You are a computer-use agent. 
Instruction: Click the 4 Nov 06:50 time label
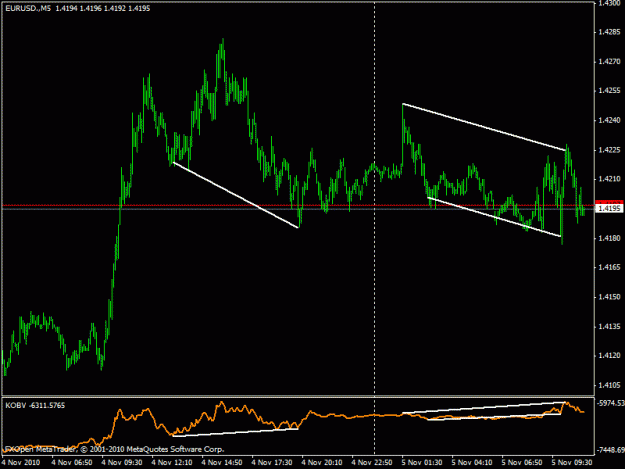72,462
